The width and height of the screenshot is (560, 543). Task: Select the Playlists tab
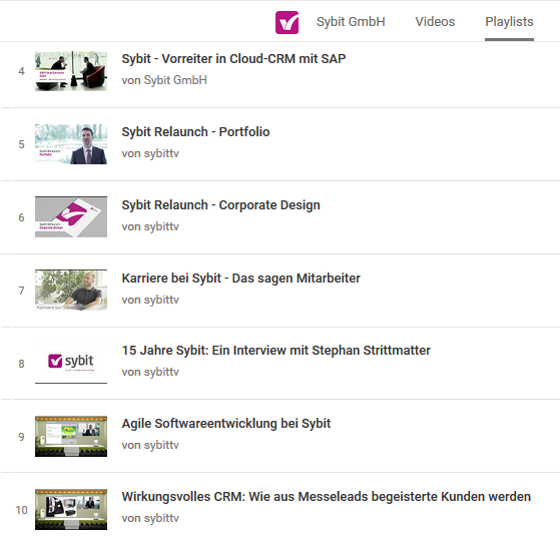coord(509,22)
